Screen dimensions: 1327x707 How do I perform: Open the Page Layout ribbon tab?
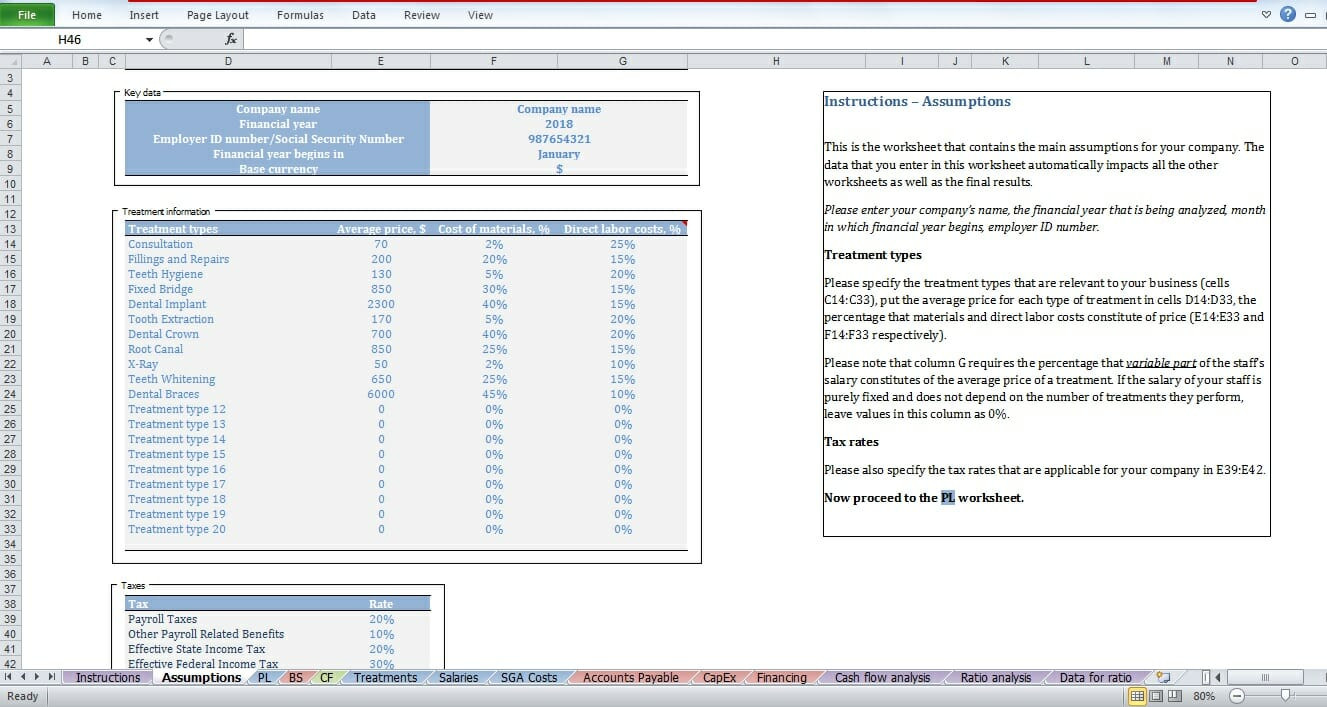click(x=218, y=15)
